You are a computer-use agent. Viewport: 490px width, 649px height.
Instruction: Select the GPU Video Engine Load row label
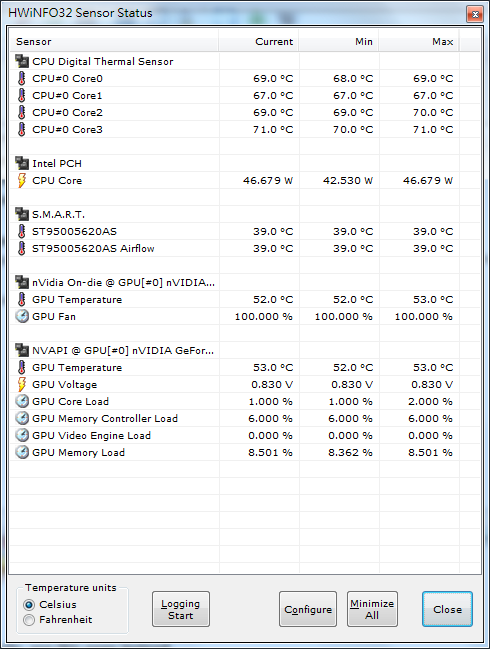tap(91, 435)
